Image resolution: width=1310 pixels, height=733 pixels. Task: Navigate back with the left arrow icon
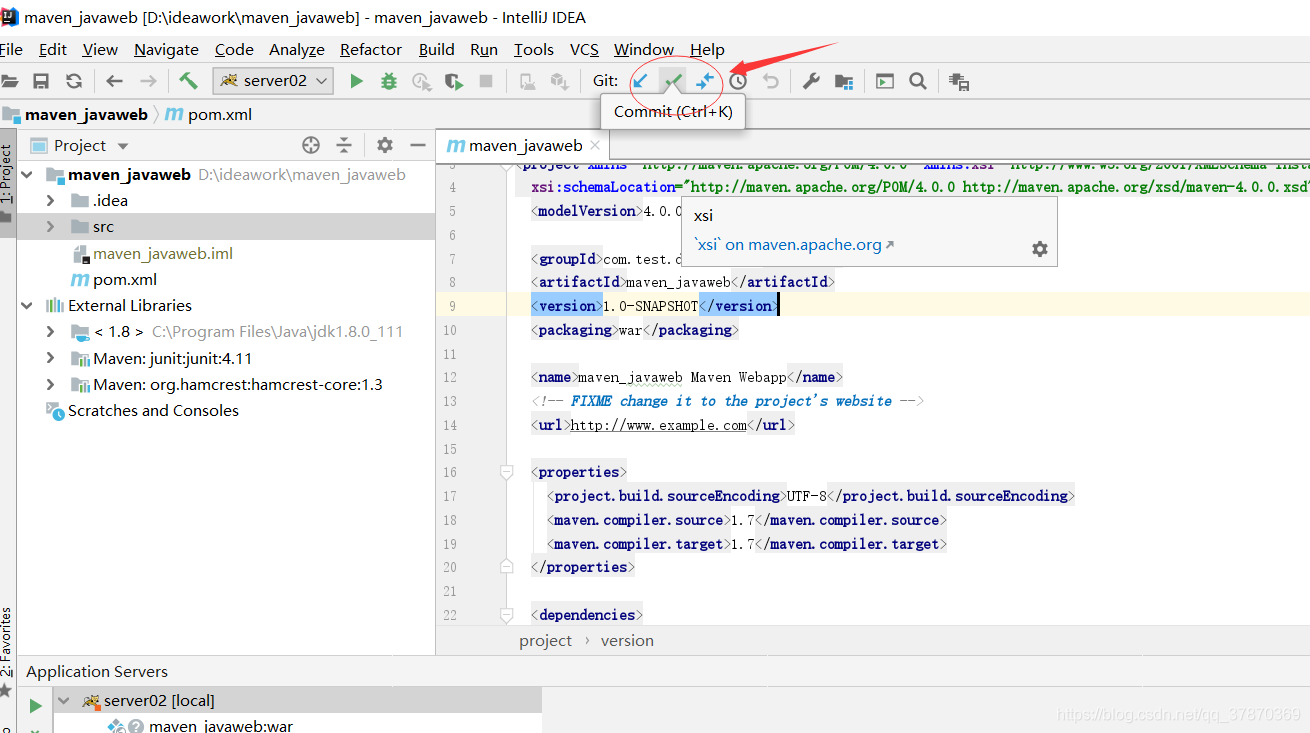(114, 81)
